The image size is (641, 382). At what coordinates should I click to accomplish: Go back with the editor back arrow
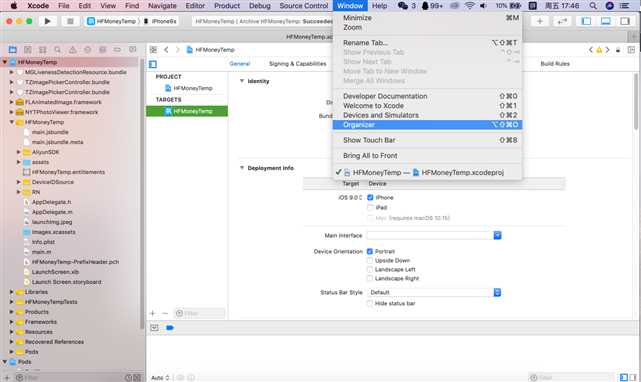point(166,50)
